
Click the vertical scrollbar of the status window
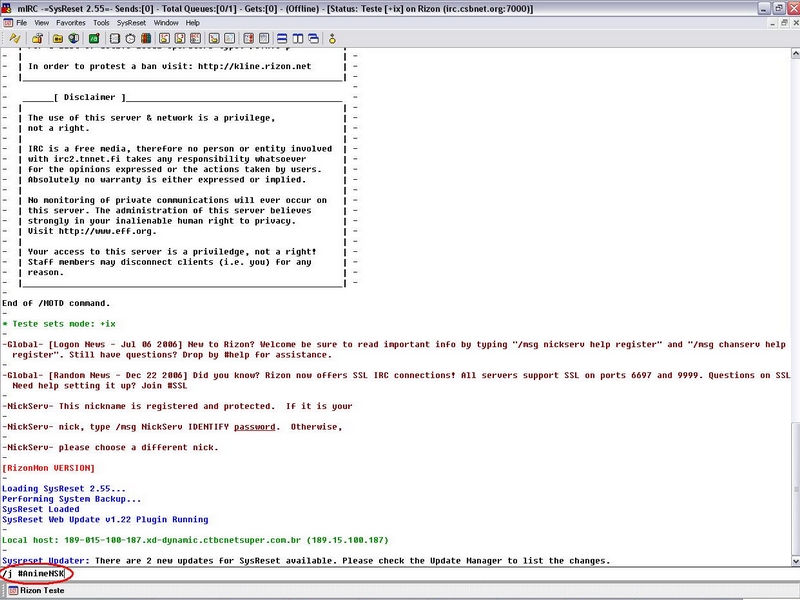(795, 300)
